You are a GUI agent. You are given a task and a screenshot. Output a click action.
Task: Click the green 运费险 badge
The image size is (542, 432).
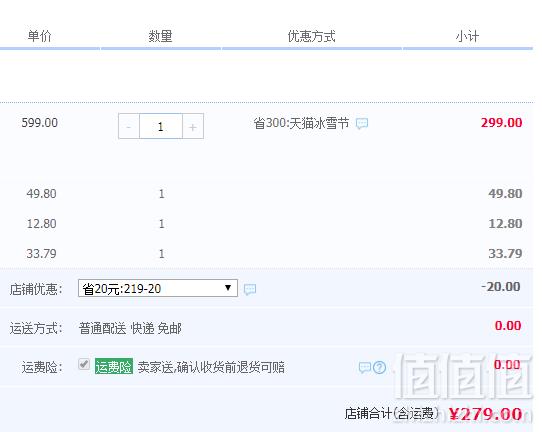114,367
